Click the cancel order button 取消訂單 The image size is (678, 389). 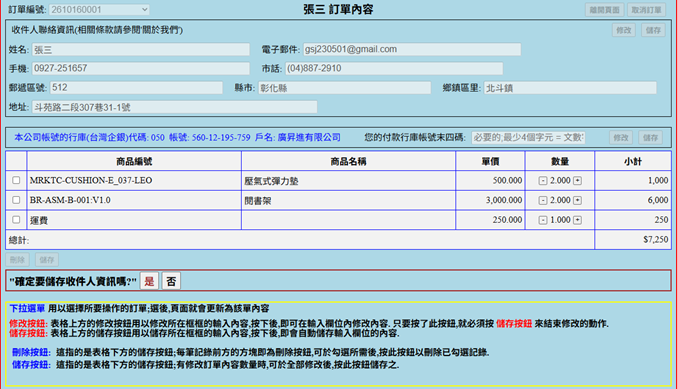(x=646, y=10)
